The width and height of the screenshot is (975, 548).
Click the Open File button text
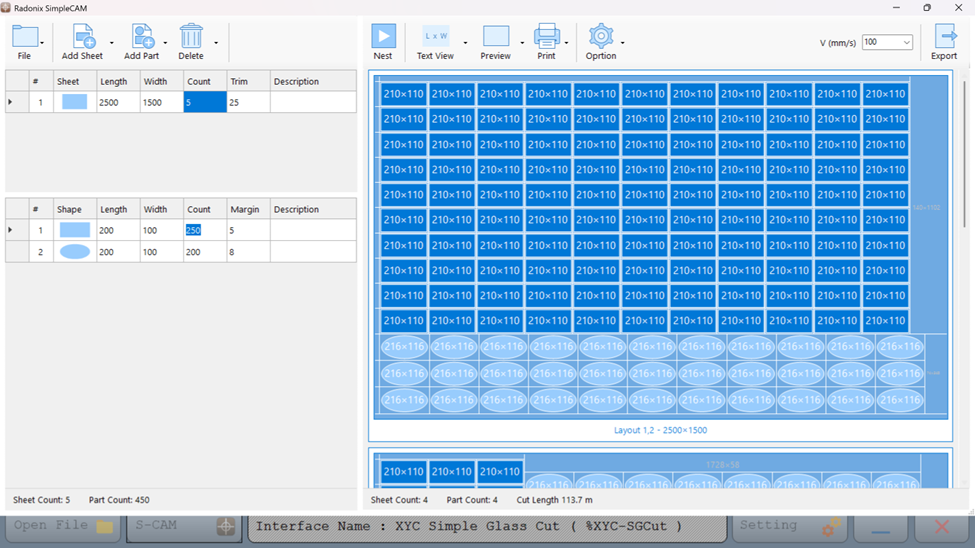[51, 525]
